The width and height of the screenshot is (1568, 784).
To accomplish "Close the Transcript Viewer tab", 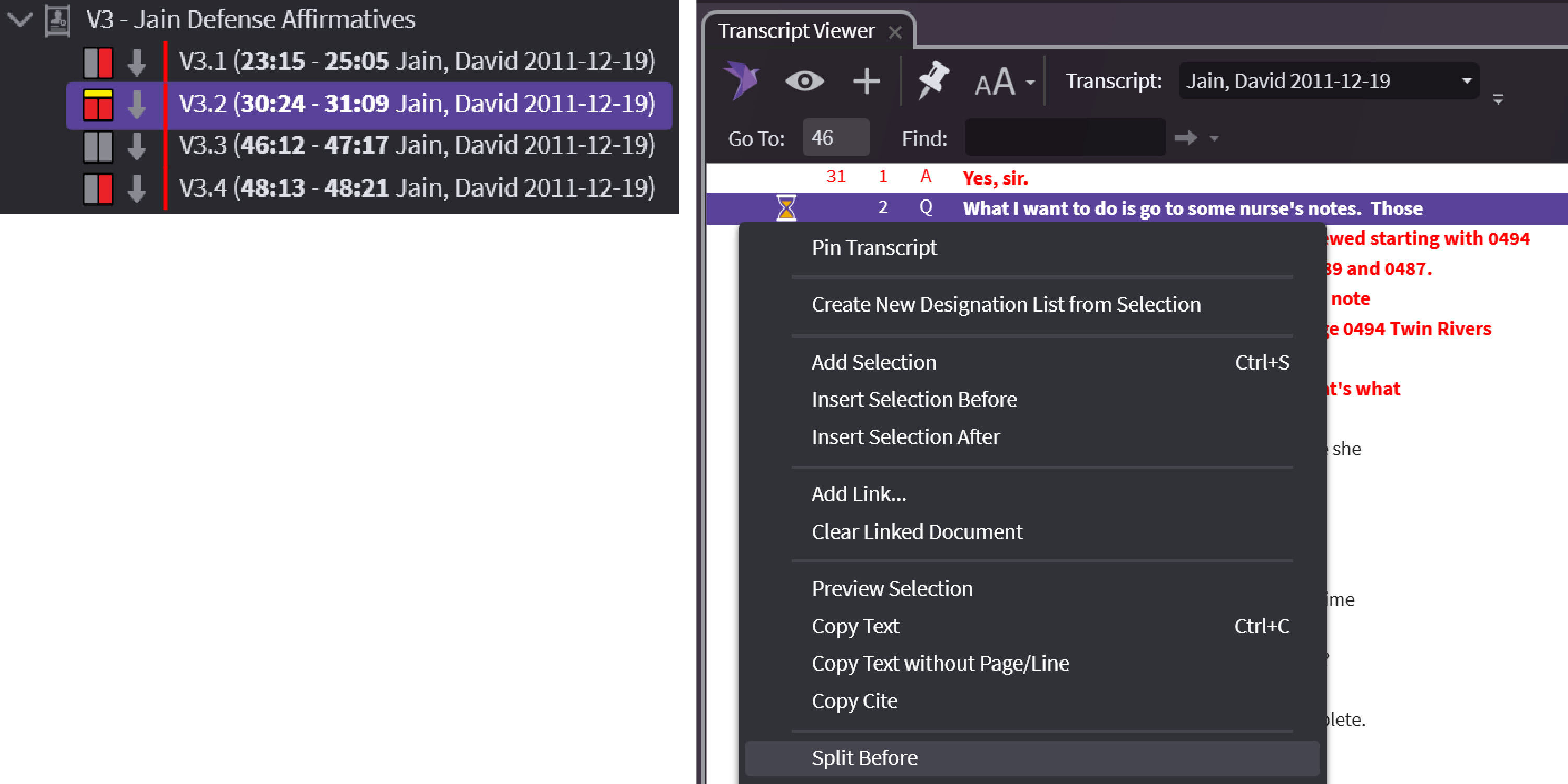I will click(x=895, y=32).
